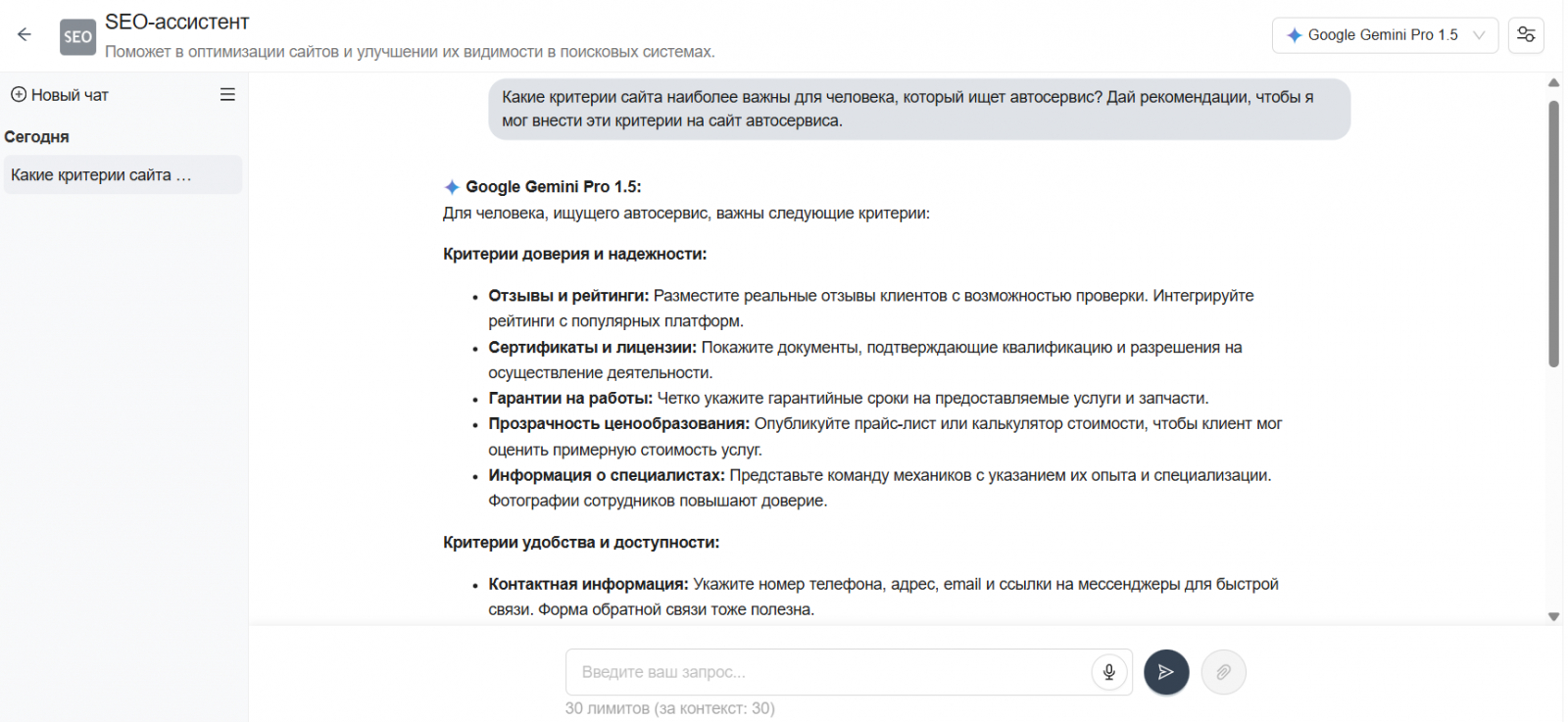
Task: Open chat settings via sliders icon
Action: tap(1526, 35)
